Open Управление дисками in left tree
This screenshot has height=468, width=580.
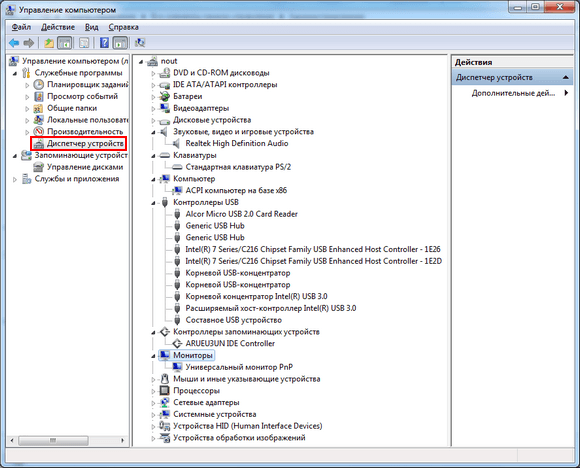point(85,167)
